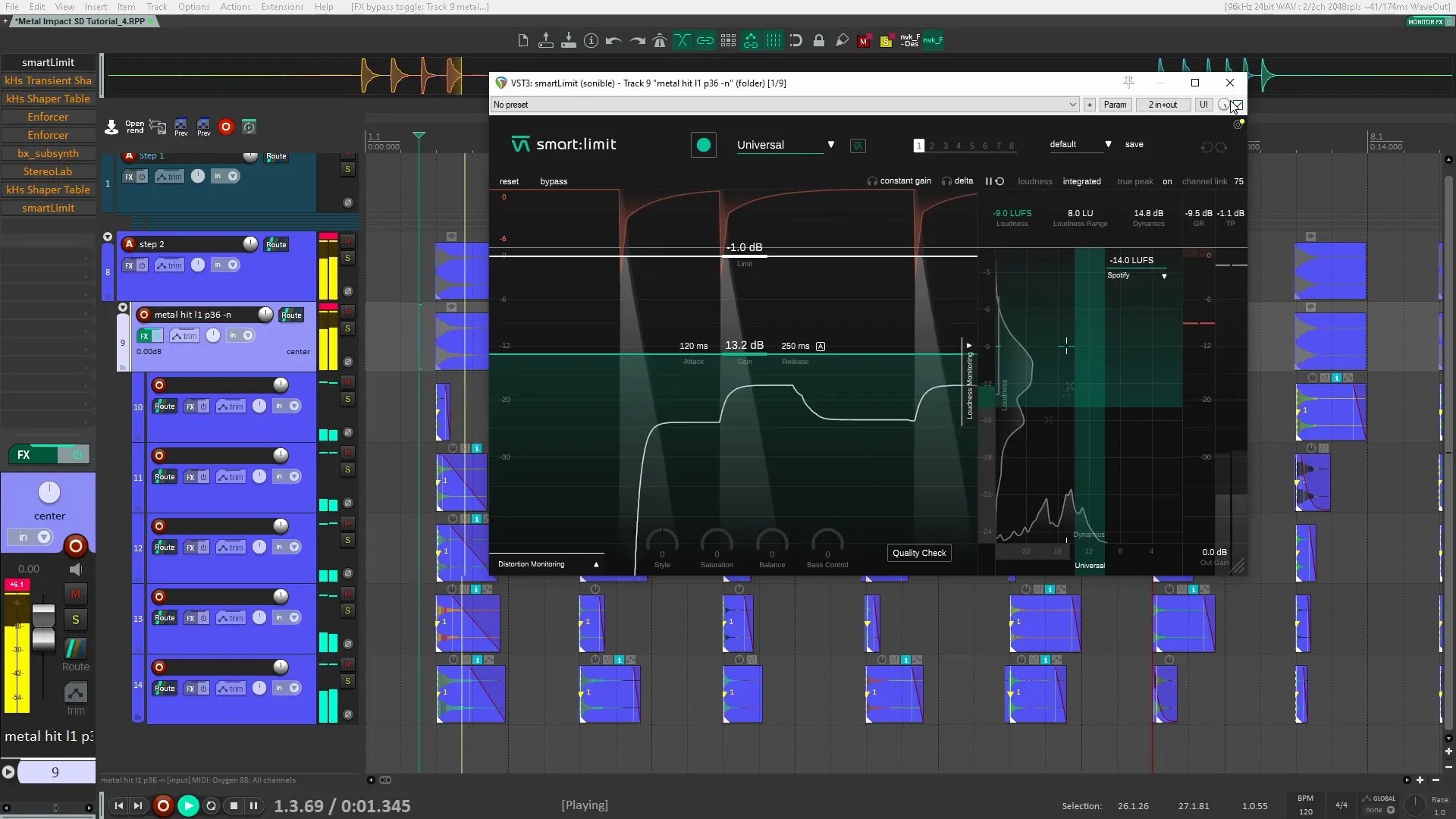Viewport: 1456px width, 819px height.
Task: Toggle the metronome icon
Action: pyautogui.click(x=660, y=41)
